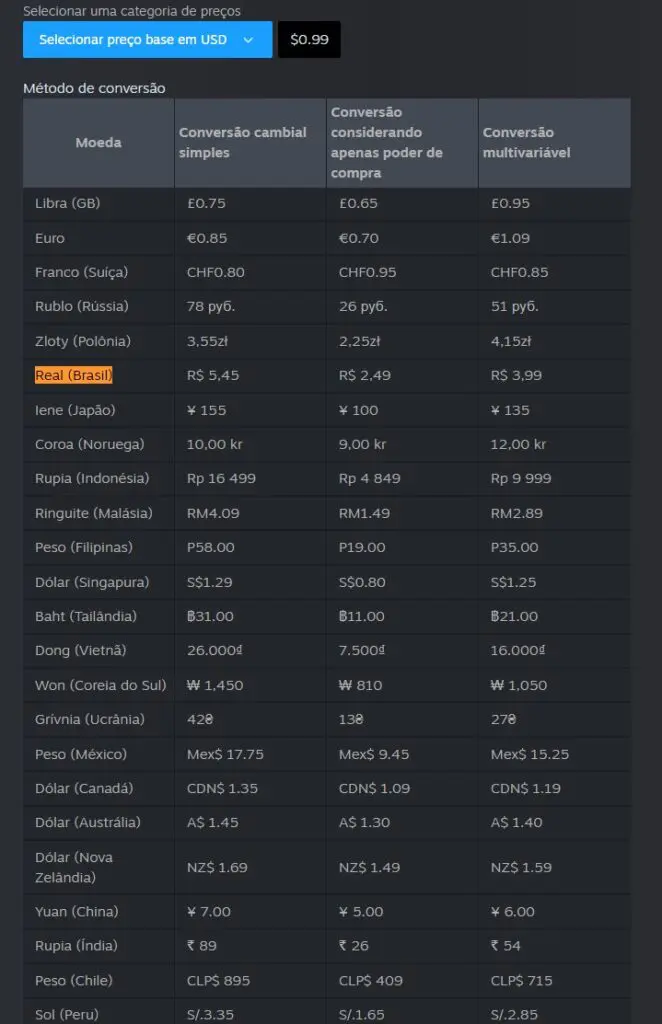662x1024 pixels.
Task: Select the 'Iene (Japão)' currency row
Action: (74, 410)
